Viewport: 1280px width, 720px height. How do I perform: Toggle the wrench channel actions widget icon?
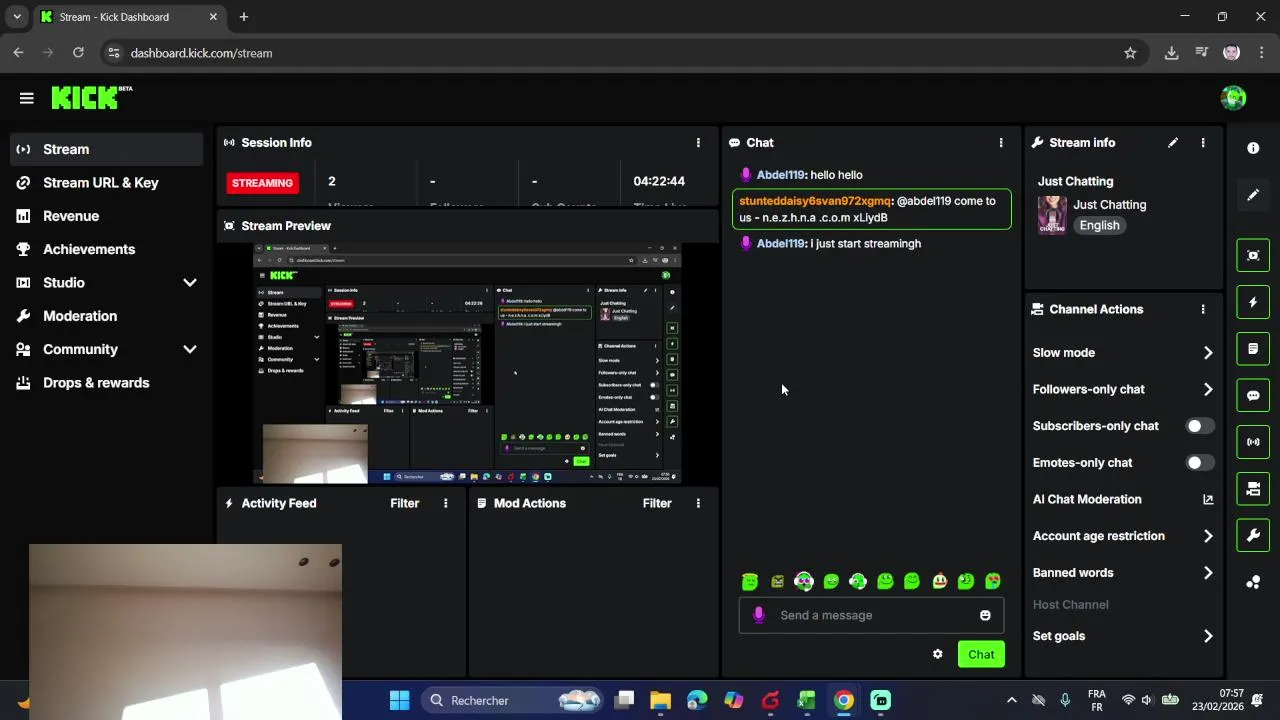1253,535
